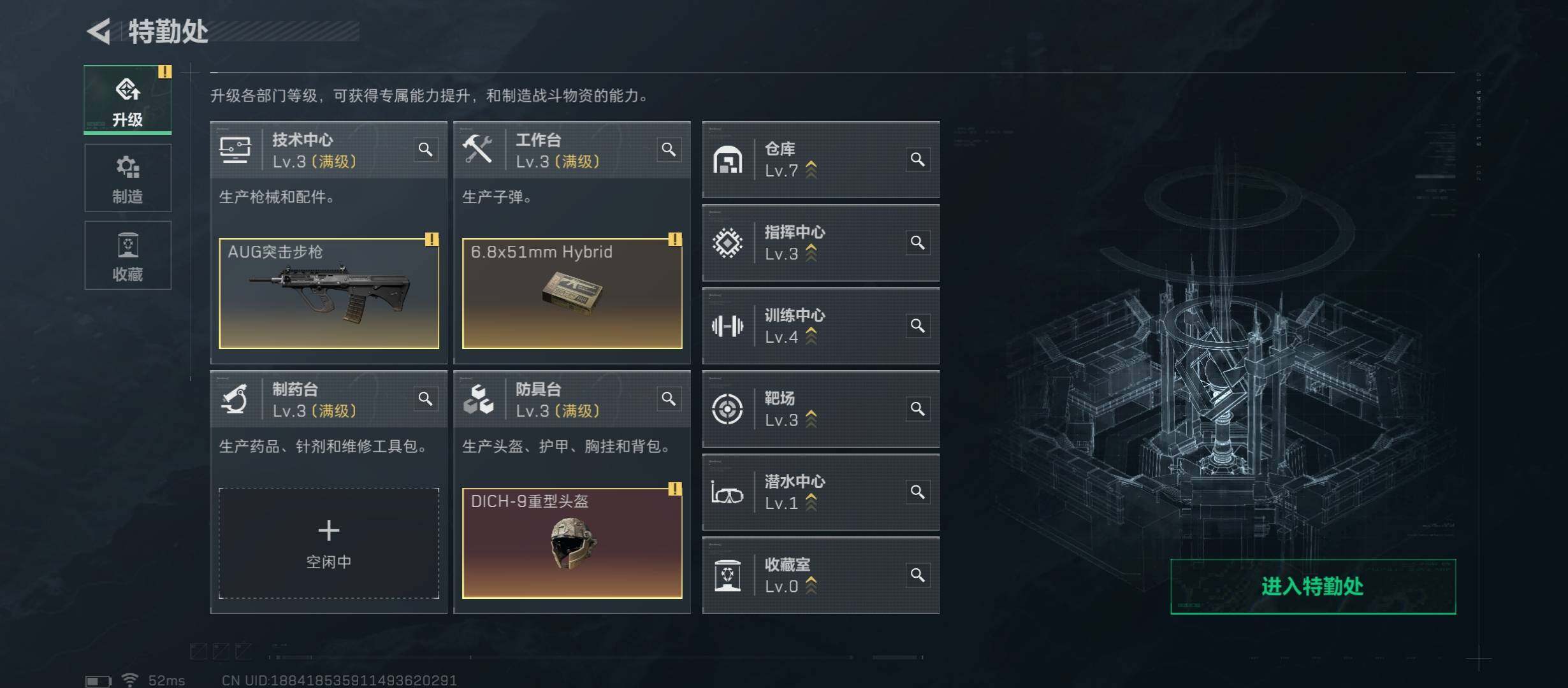This screenshot has width=1568, height=688.
Task: Click the magnifier icon for 指挥中心
Action: coord(917,243)
